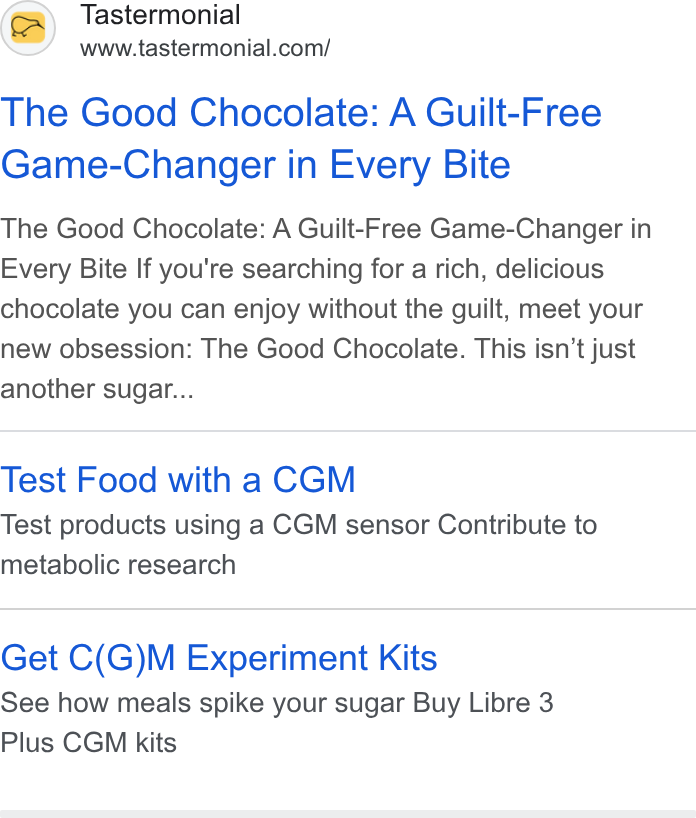Screen dimensions: 696x818
Task: Click the "Buy Libre 3" phrase
Action: 483,703
